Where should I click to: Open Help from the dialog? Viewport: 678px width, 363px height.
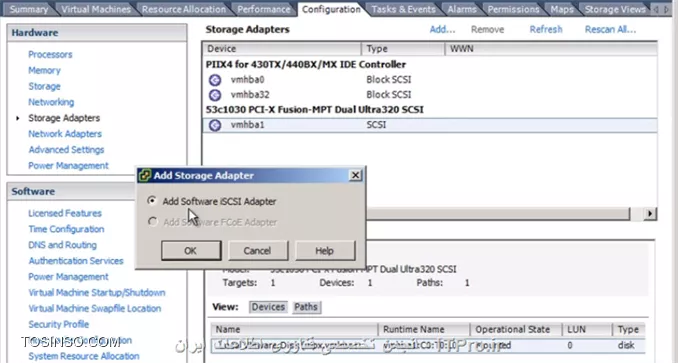click(x=324, y=251)
